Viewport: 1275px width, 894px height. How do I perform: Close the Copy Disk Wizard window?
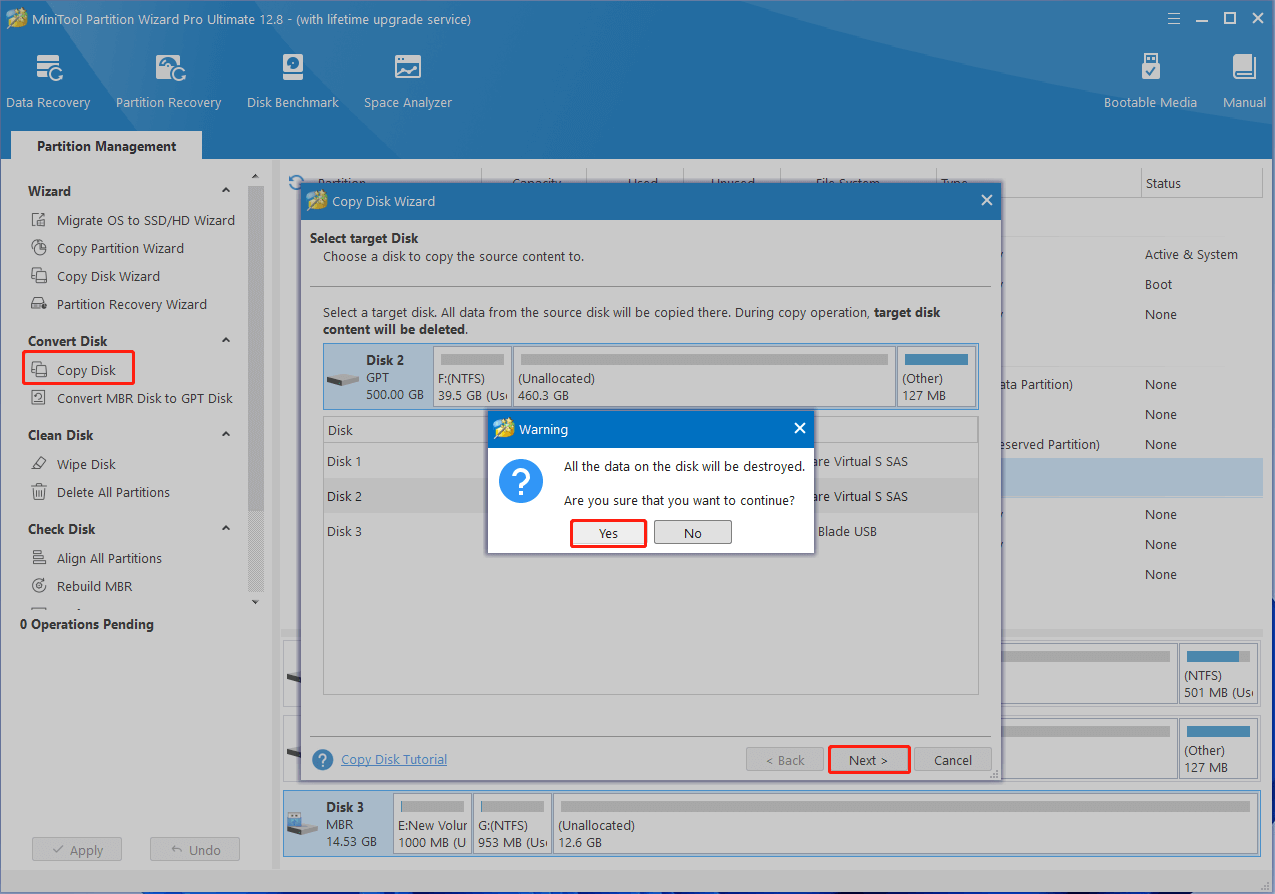pyautogui.click(x=986, y=200)
